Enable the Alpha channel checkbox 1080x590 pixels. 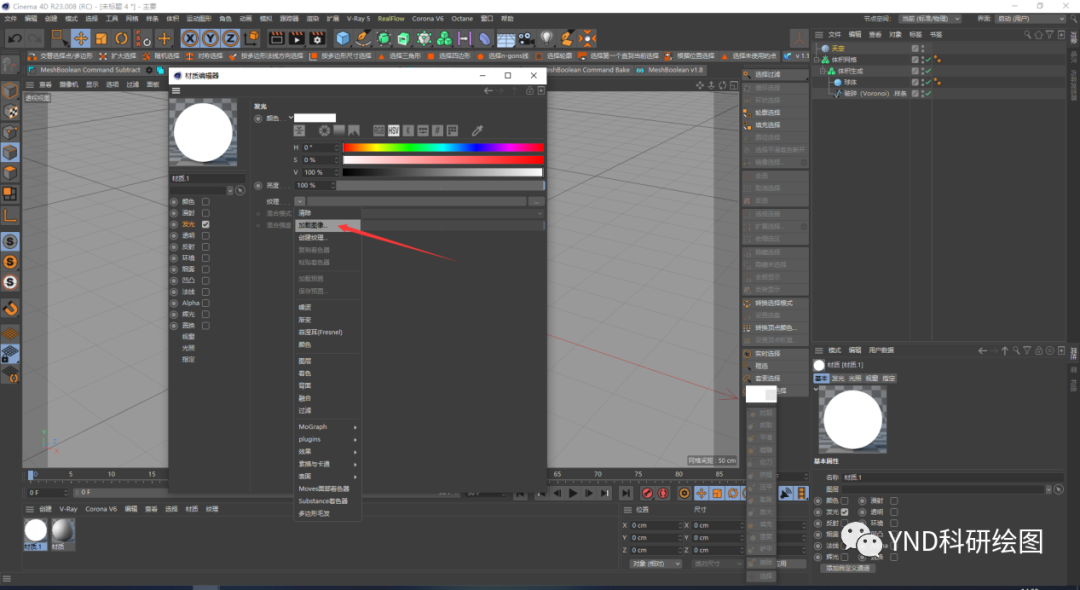pos(205,303)
